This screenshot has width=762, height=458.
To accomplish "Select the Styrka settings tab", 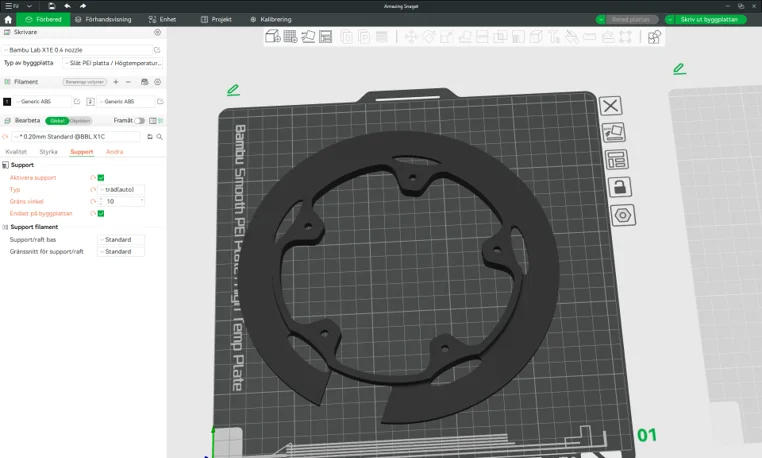I will [x=48, y=152].
